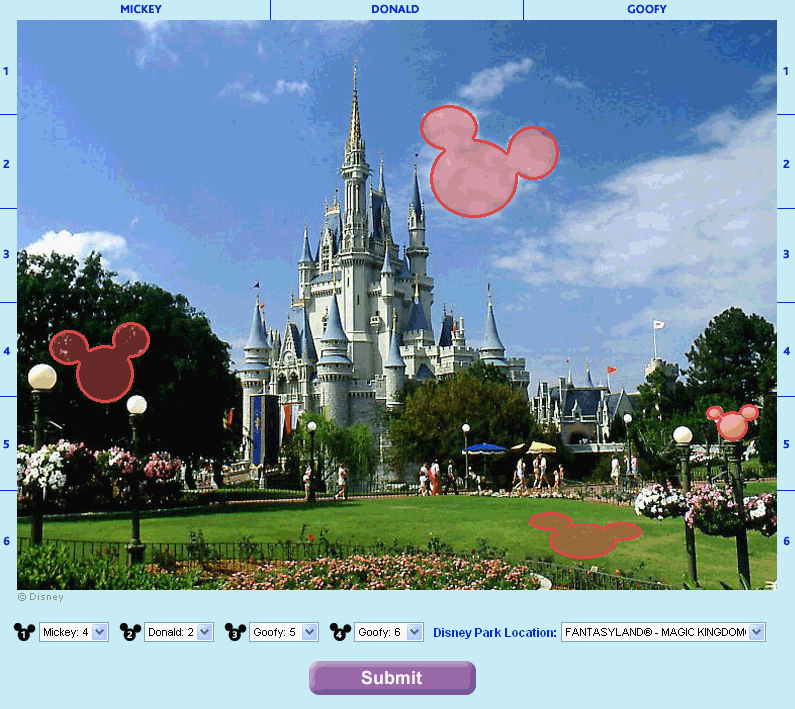The height and width of the screenshot is (709, 795).
Task: Click the left row label 1
Action: pyautogui.click(x=6, y=71)
